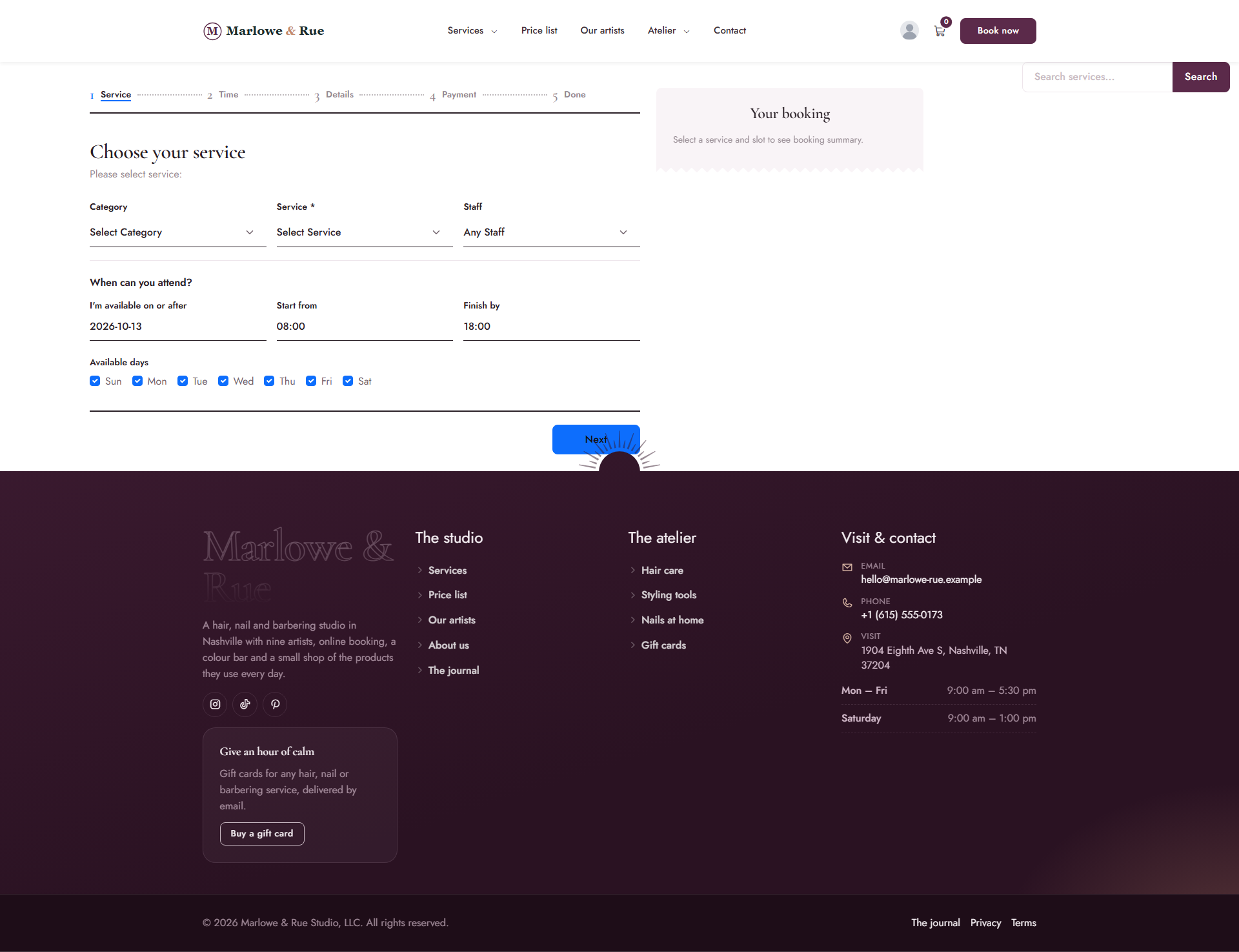The width and height of the screenshot is (1239, 952).
Task: Click the map pin visit icon
Action: click(x=847, y=638)
